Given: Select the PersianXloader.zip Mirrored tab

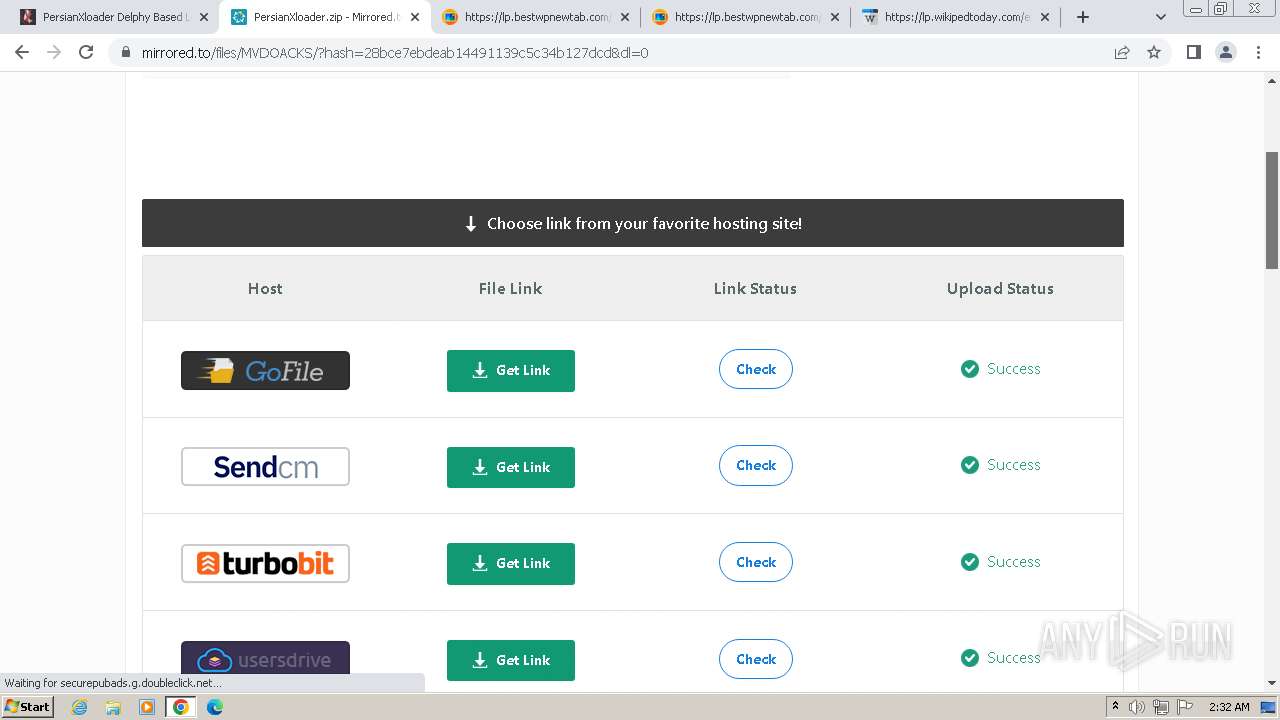Looking at the screenshot, I should [x=326, y=17].
